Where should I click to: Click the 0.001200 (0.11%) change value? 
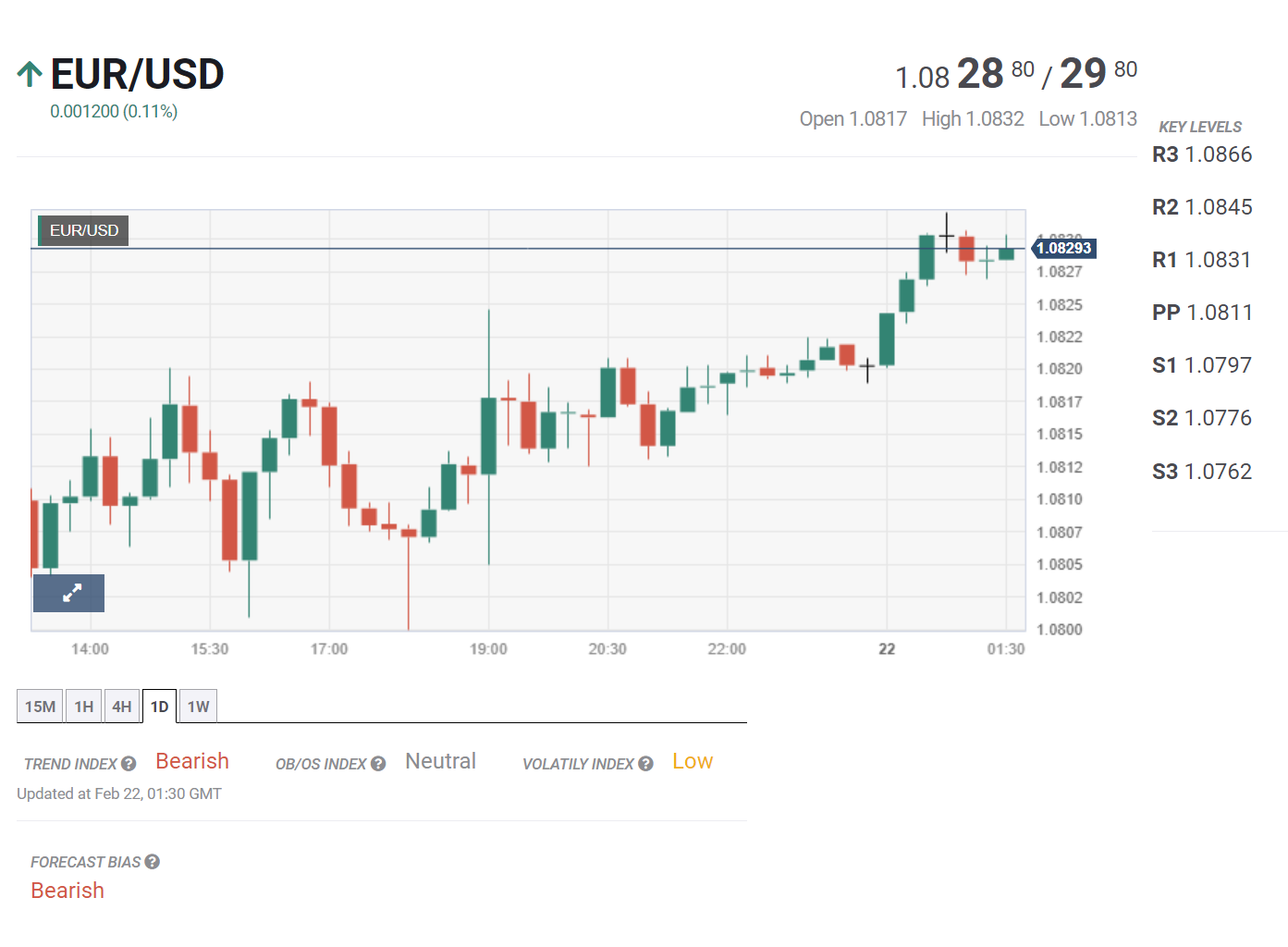[x=114, y=111]
